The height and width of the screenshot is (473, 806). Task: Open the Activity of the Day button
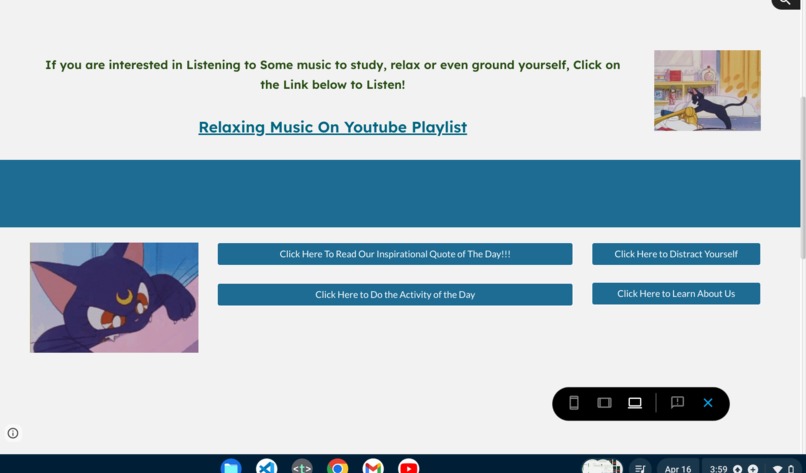395,295
